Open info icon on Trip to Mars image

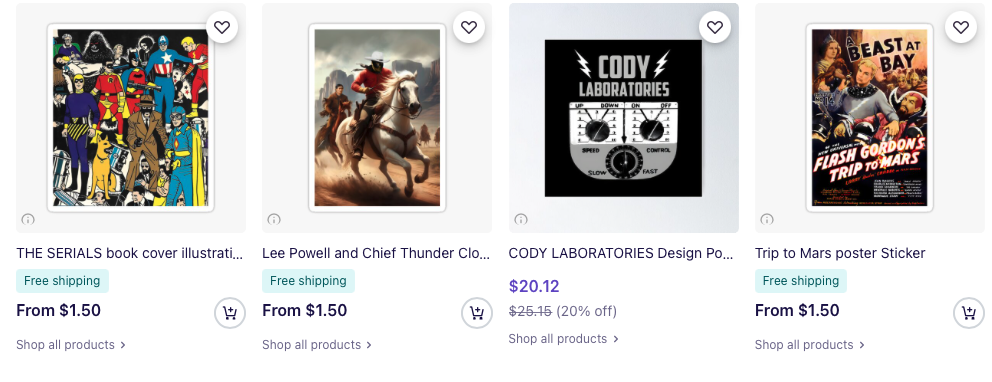click(767, 219)
